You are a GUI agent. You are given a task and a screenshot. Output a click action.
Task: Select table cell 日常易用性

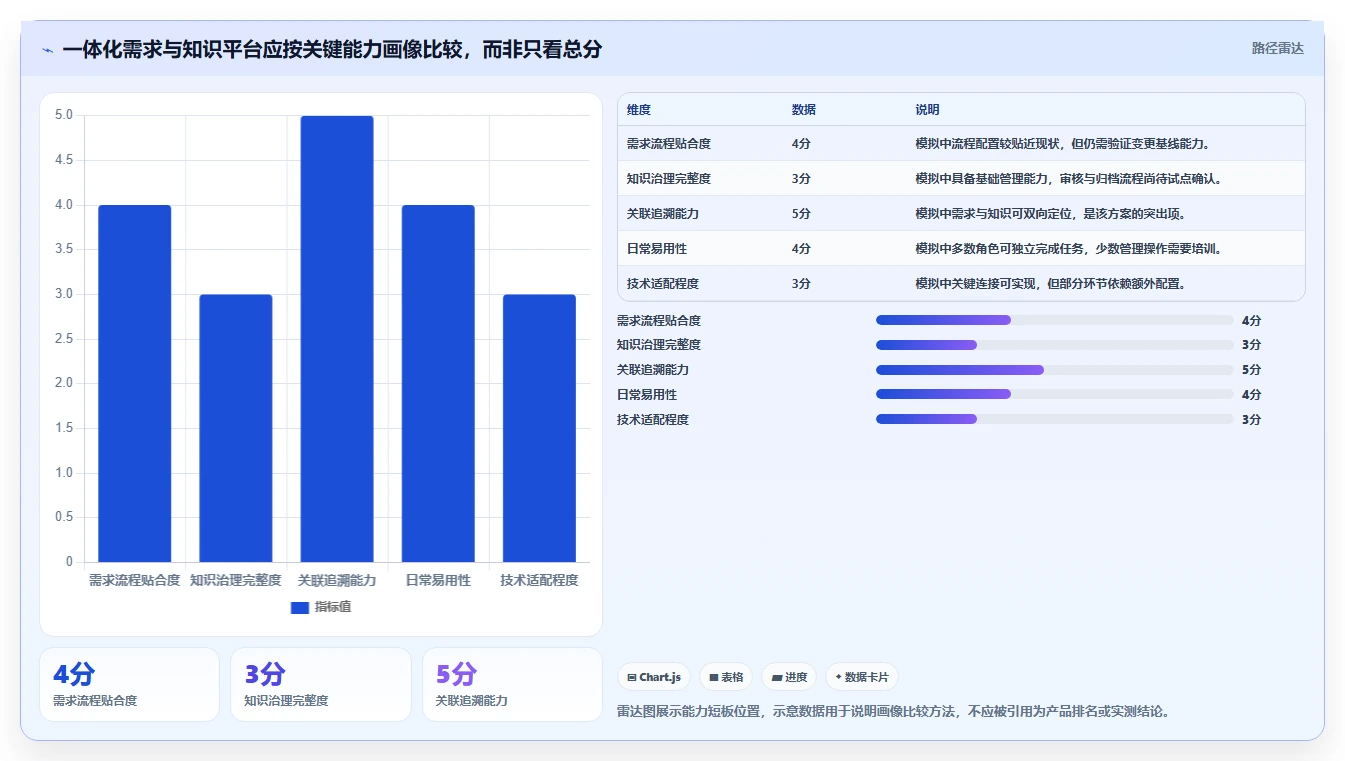tap(657, 249)
